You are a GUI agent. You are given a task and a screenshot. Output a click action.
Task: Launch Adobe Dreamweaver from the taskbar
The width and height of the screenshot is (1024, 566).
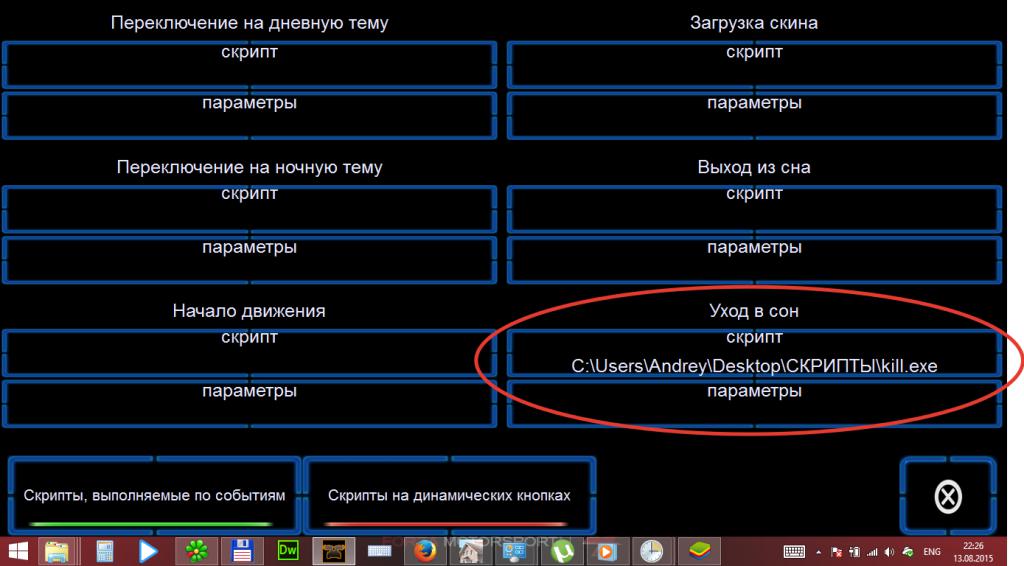[288, 552]
